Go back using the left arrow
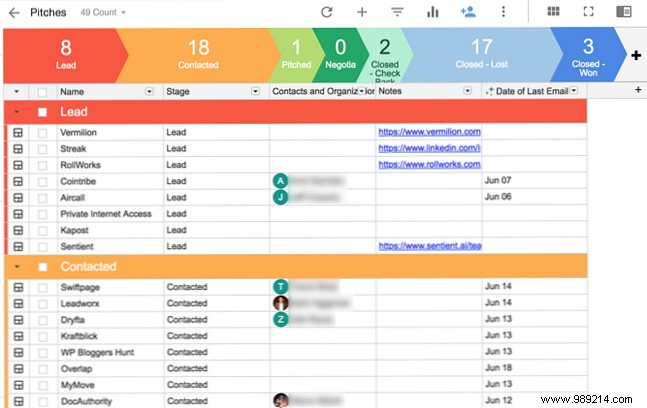This screenshot has height=408, width=647. [14, 13]
